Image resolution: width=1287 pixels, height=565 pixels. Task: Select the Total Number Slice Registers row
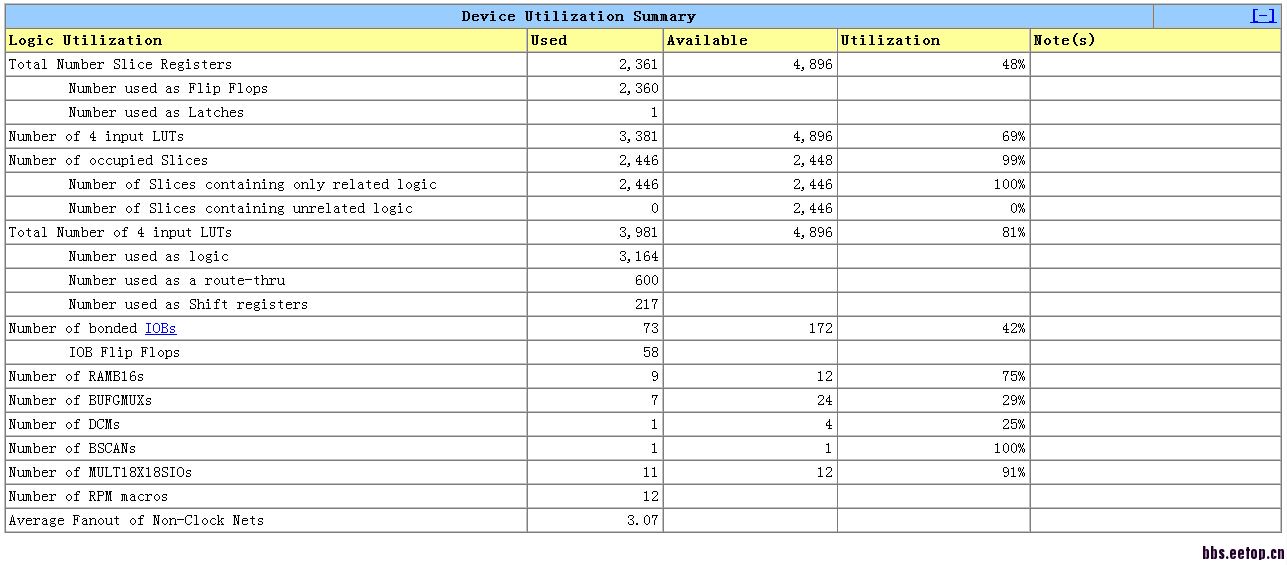point(643,64)
